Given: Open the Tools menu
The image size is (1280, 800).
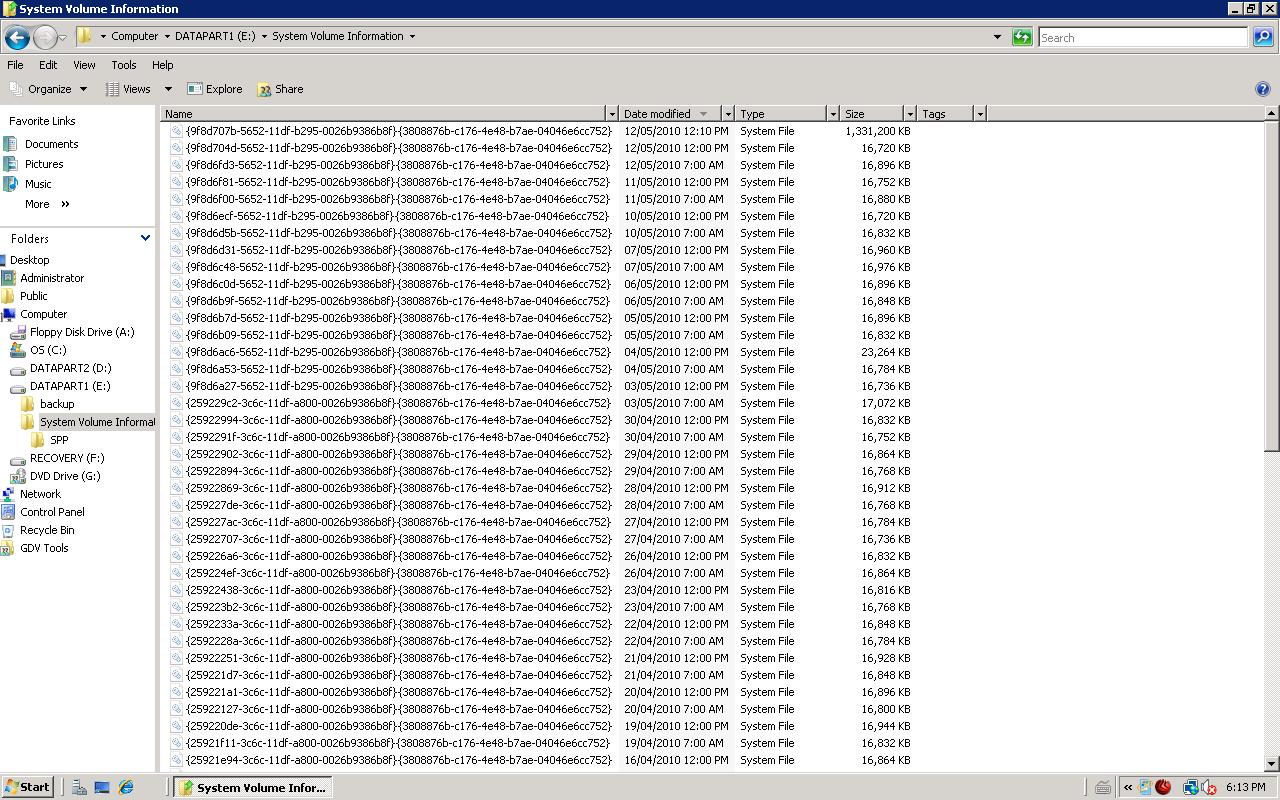Looking at the screenshot, I should [x=123, y=65].
